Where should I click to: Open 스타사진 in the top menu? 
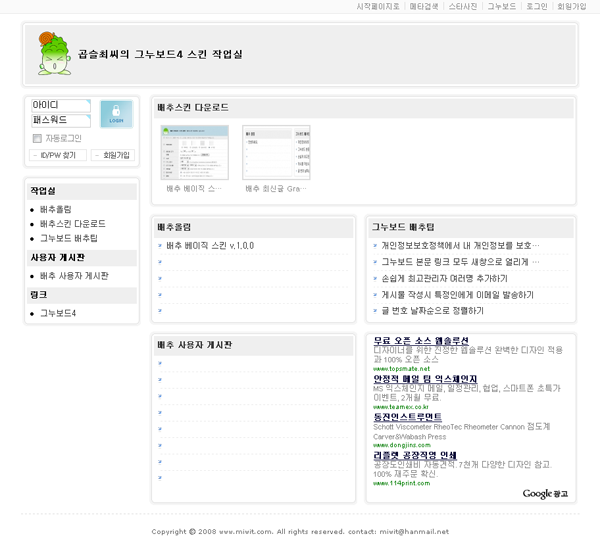(463, 7)
